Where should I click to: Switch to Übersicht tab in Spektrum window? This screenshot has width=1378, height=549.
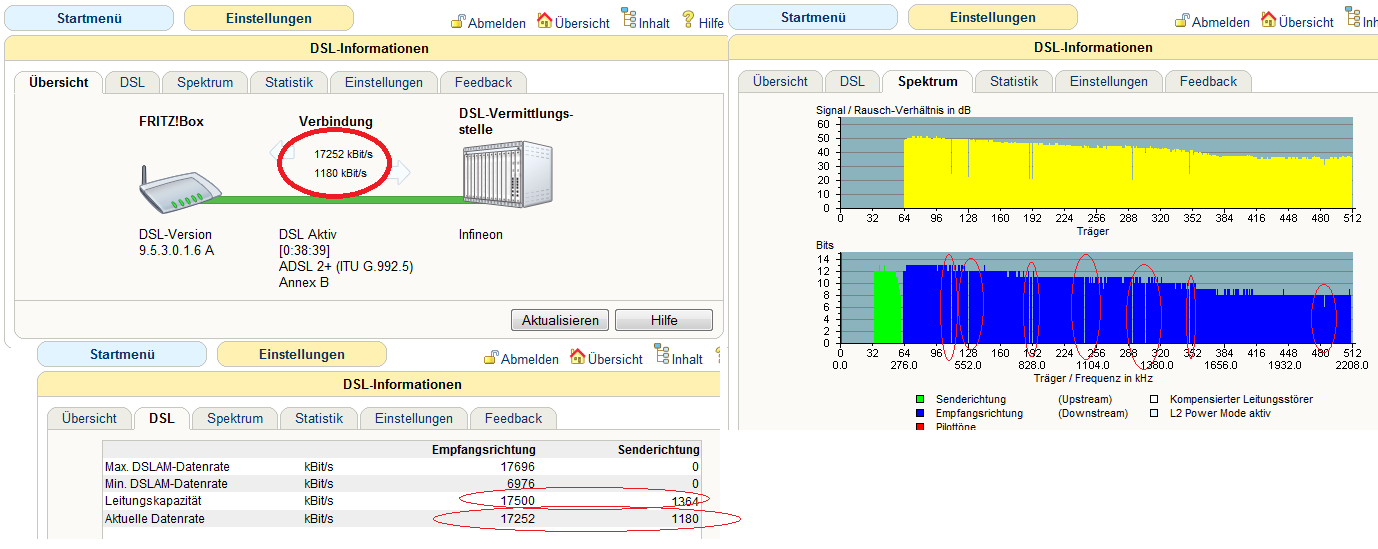click(780, 81)
